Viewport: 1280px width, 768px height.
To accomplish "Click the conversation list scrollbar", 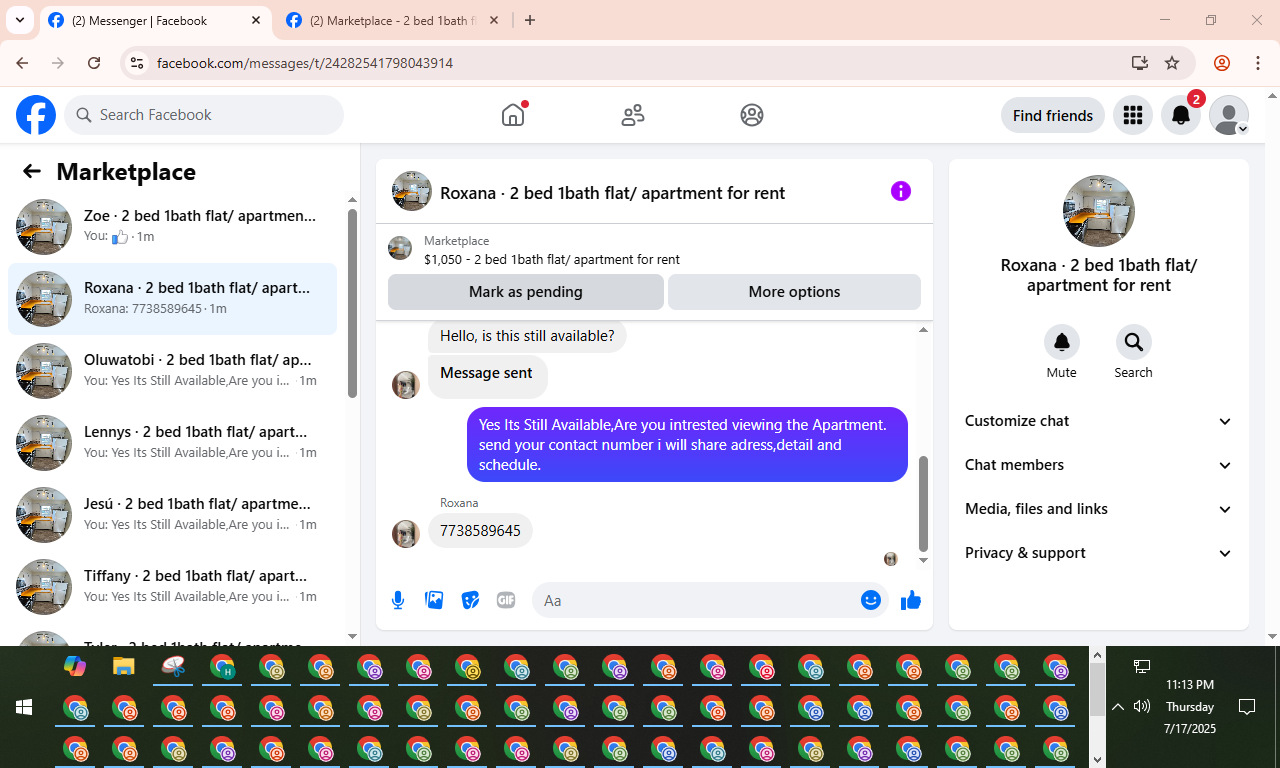I will click(352, 303).
